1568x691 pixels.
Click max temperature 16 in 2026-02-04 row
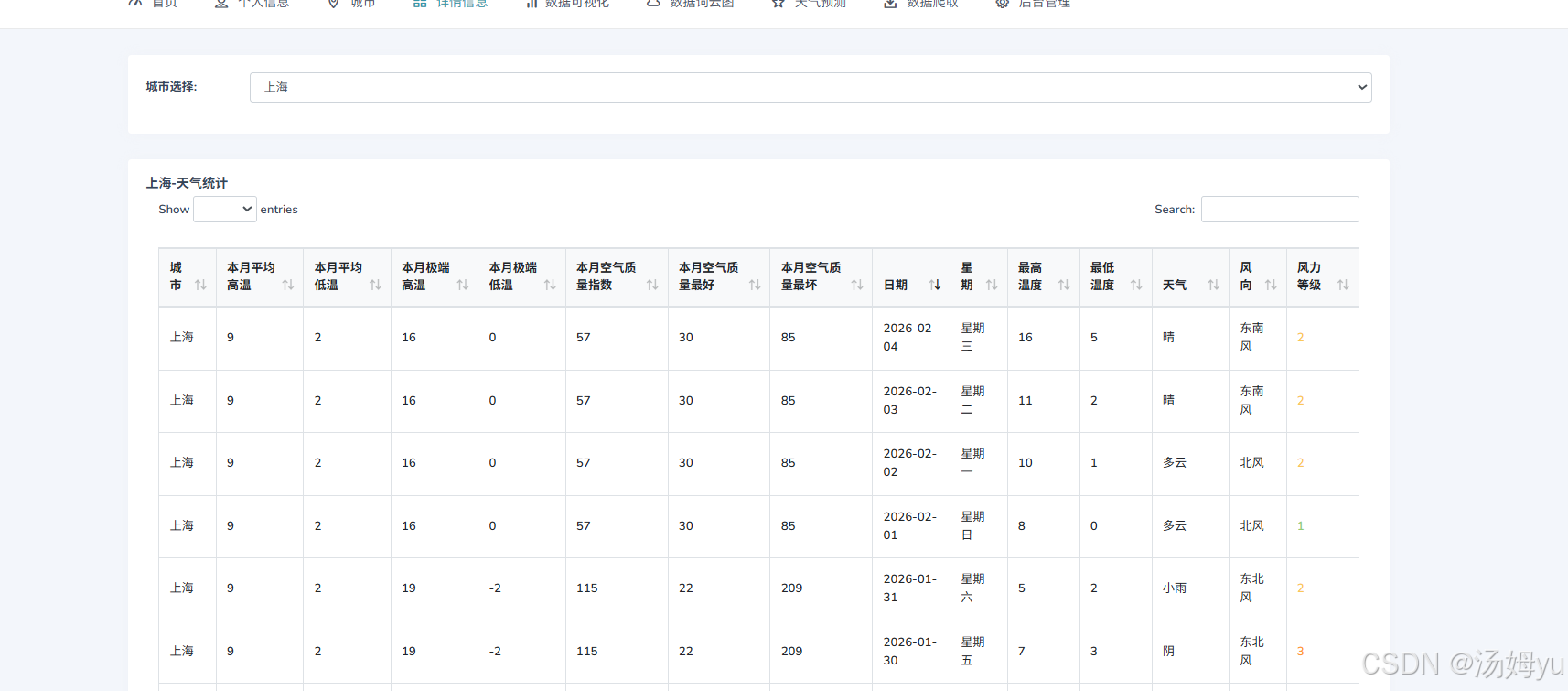tap(1026, 338)
